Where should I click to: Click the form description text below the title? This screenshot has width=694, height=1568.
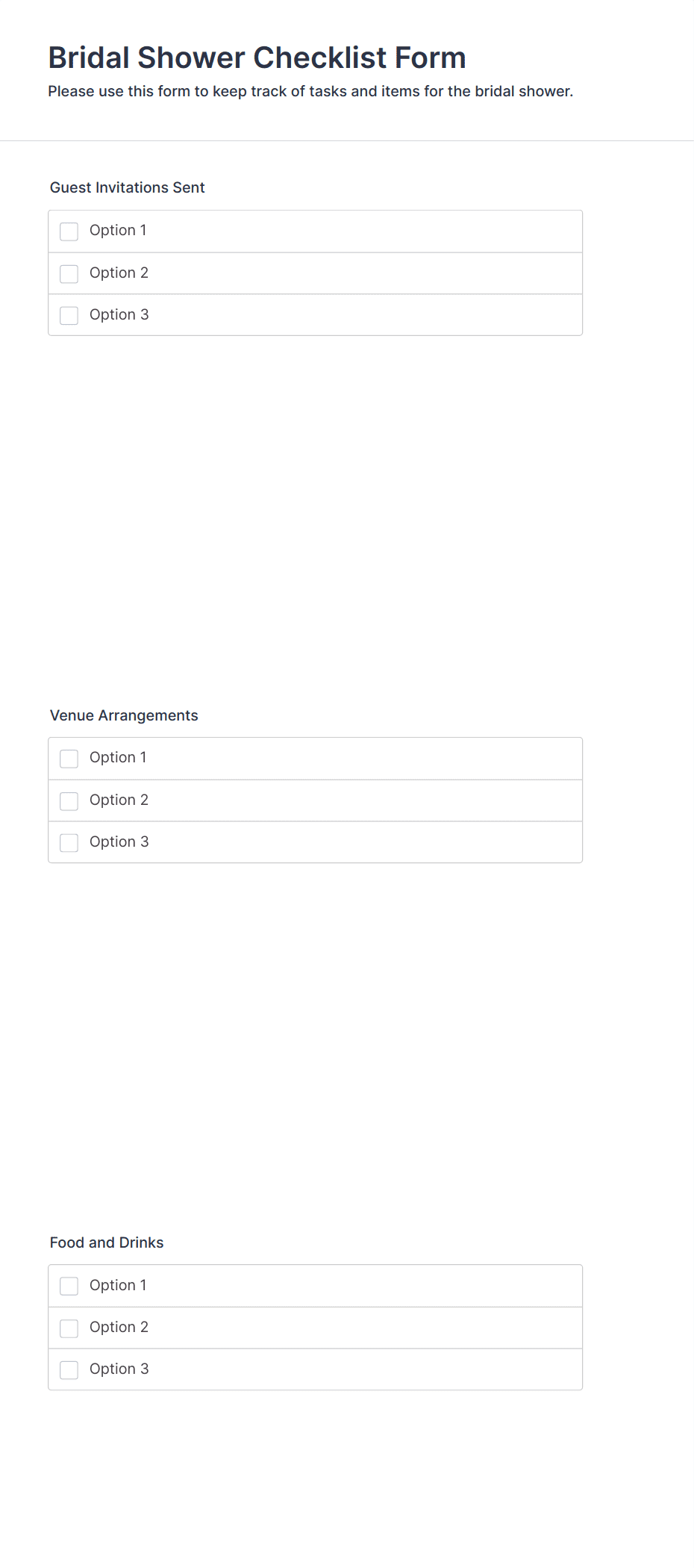[310, 91]
